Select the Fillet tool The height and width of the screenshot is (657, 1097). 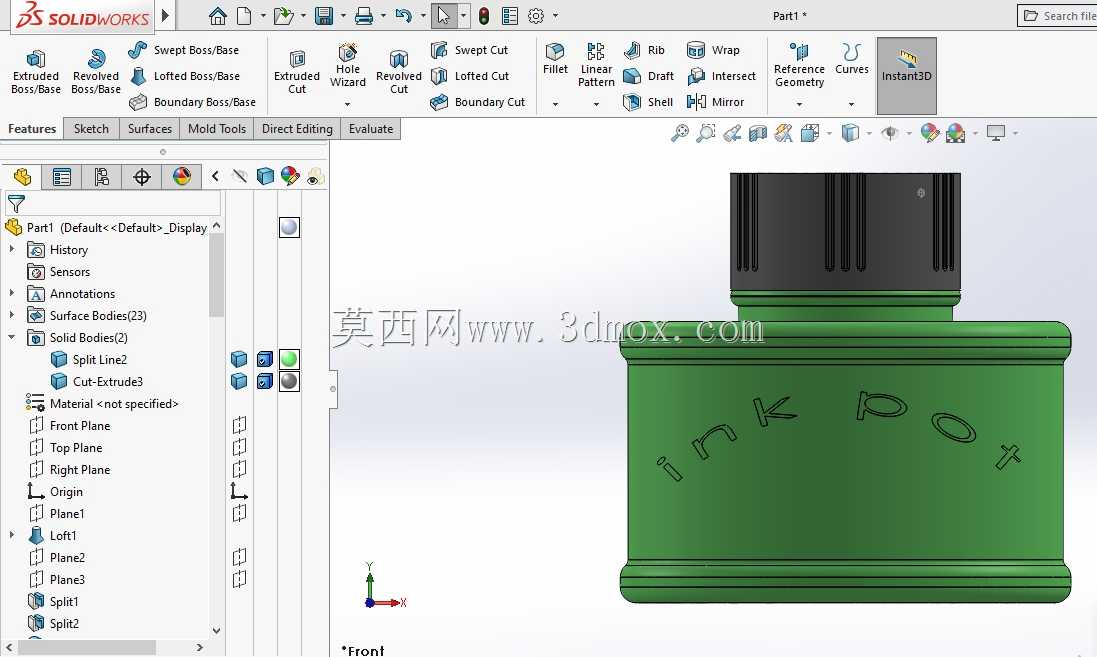coord(555,58)
